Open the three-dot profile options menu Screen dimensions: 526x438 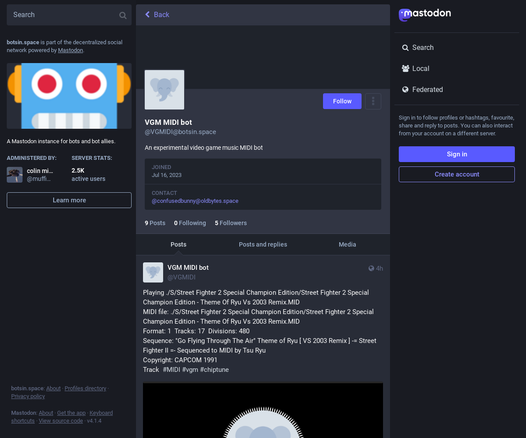373,101
